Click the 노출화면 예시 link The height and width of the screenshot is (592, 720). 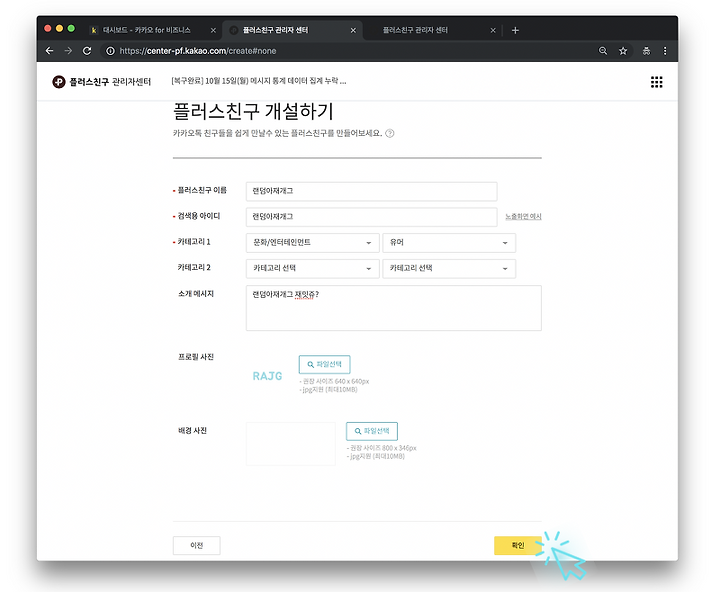pos(523,216)
